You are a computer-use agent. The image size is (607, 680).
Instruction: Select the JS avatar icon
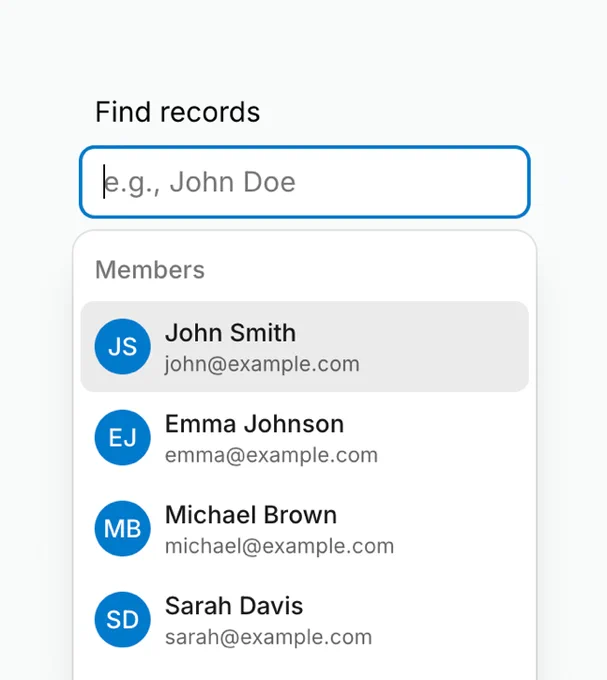(x=123, y=347)
